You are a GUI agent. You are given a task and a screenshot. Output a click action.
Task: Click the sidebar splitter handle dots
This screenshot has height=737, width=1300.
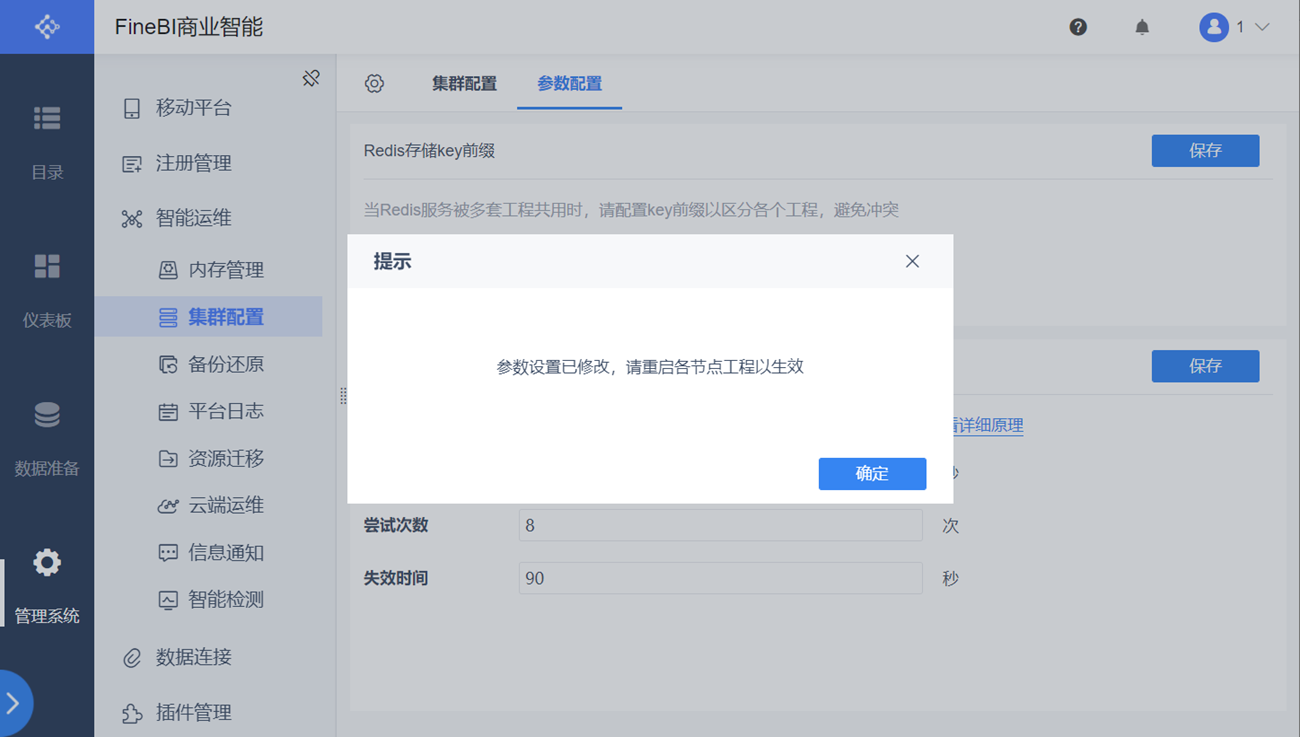[x=343, y=396]
